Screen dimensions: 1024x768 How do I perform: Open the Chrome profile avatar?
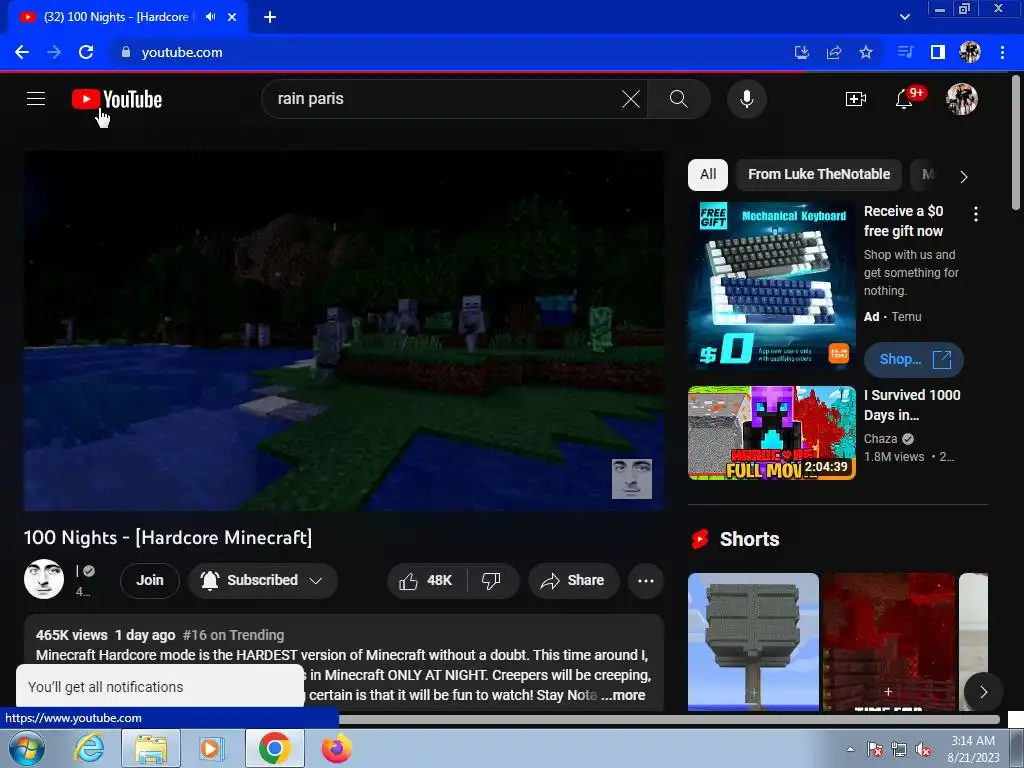pos(970,52)
